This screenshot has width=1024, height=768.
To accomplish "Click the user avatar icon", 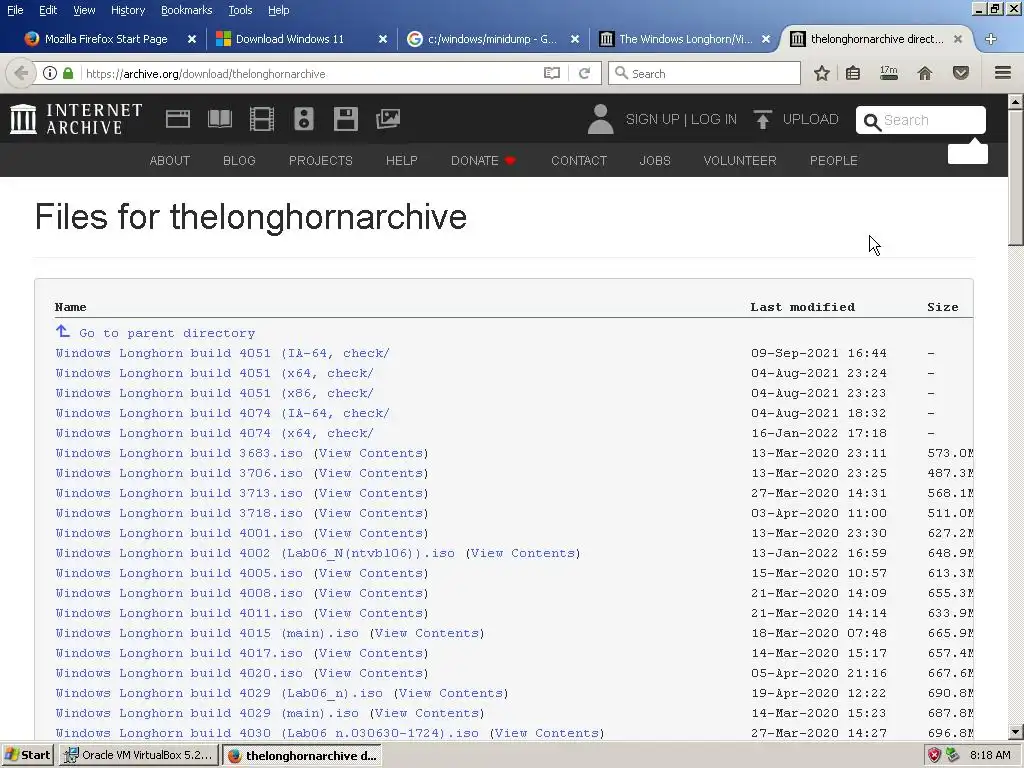I will point(600,119).
